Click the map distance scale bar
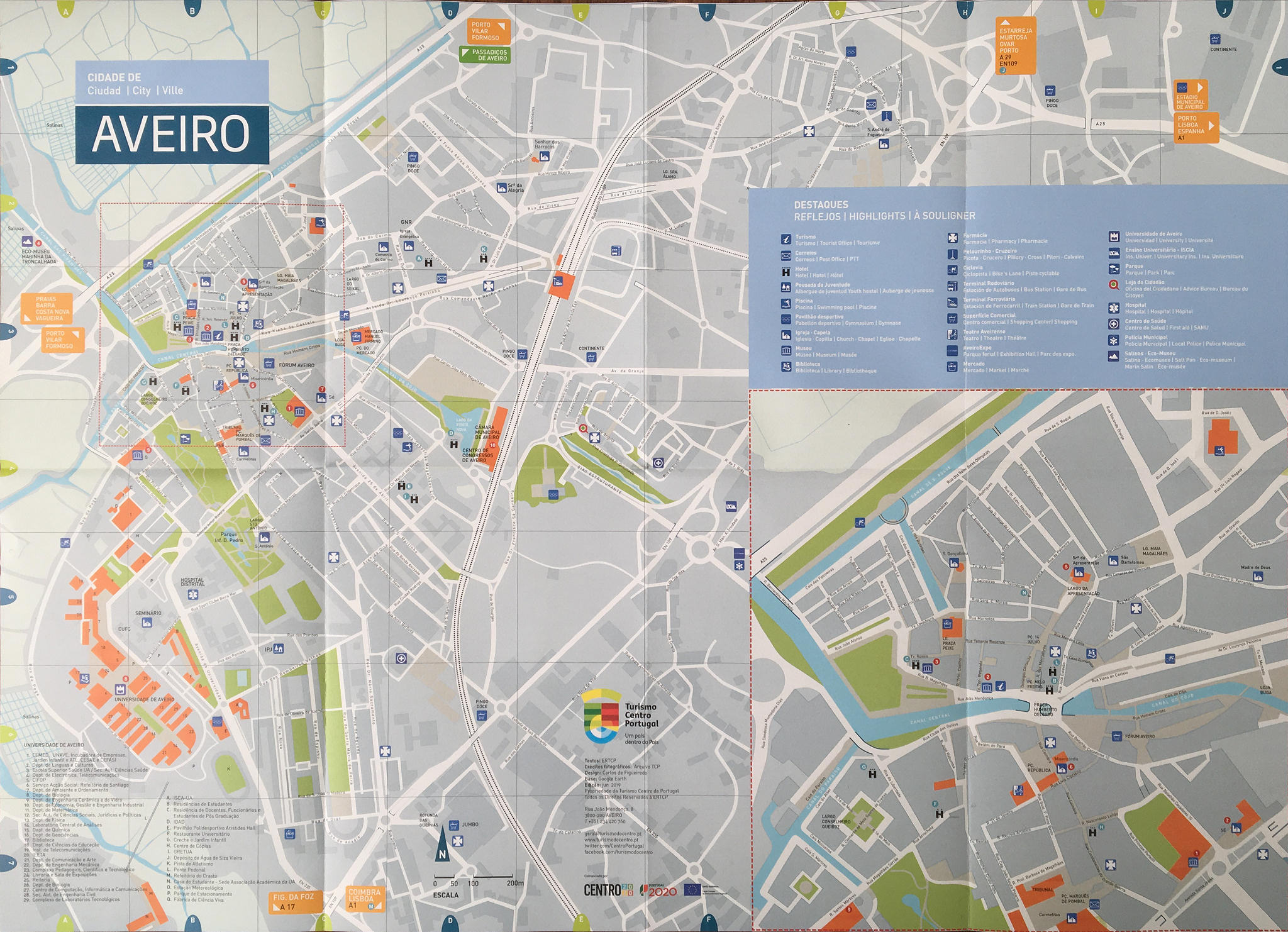 (x=473, y=877)
